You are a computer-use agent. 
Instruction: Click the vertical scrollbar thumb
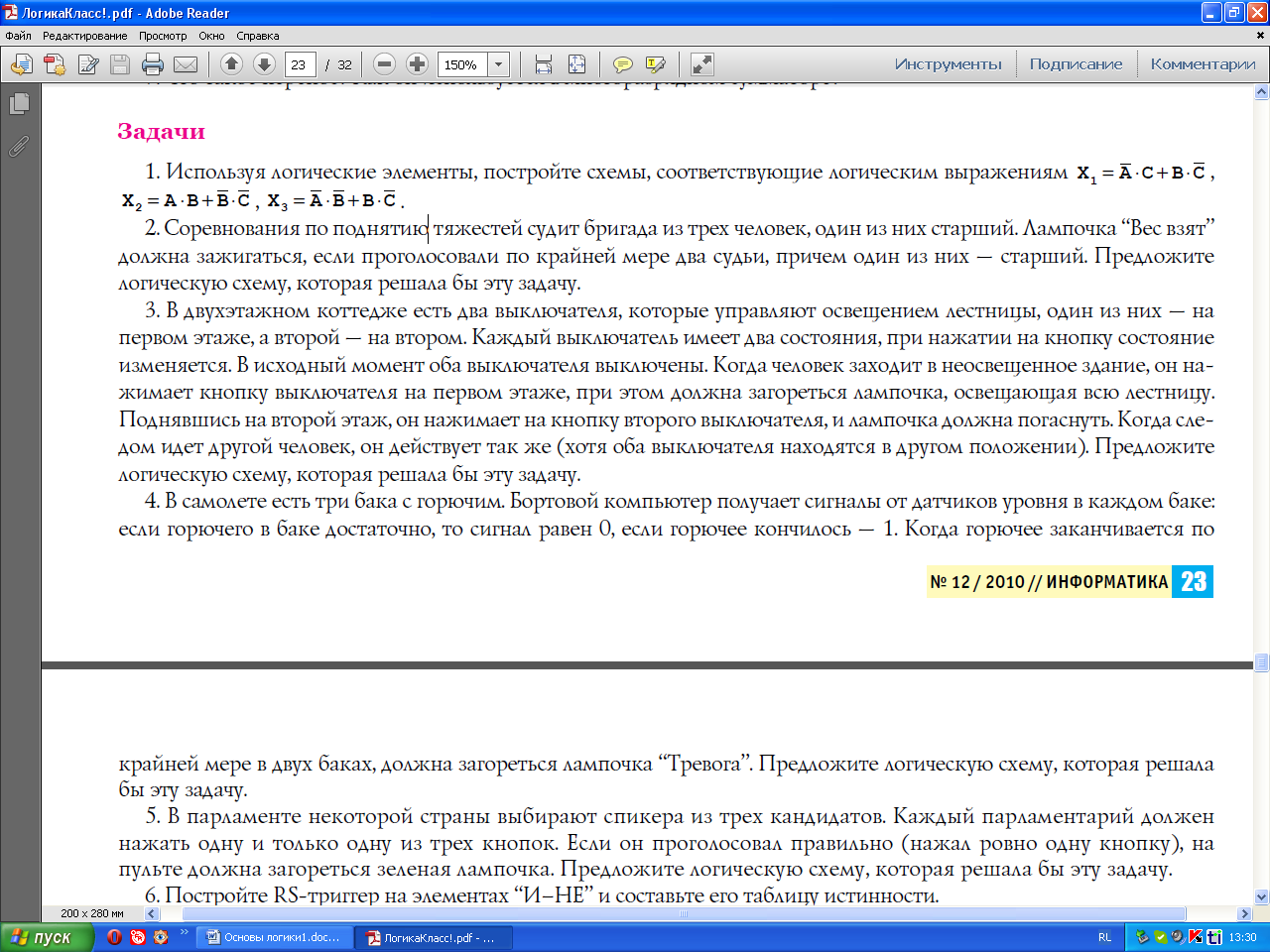tap(1262, 662)
